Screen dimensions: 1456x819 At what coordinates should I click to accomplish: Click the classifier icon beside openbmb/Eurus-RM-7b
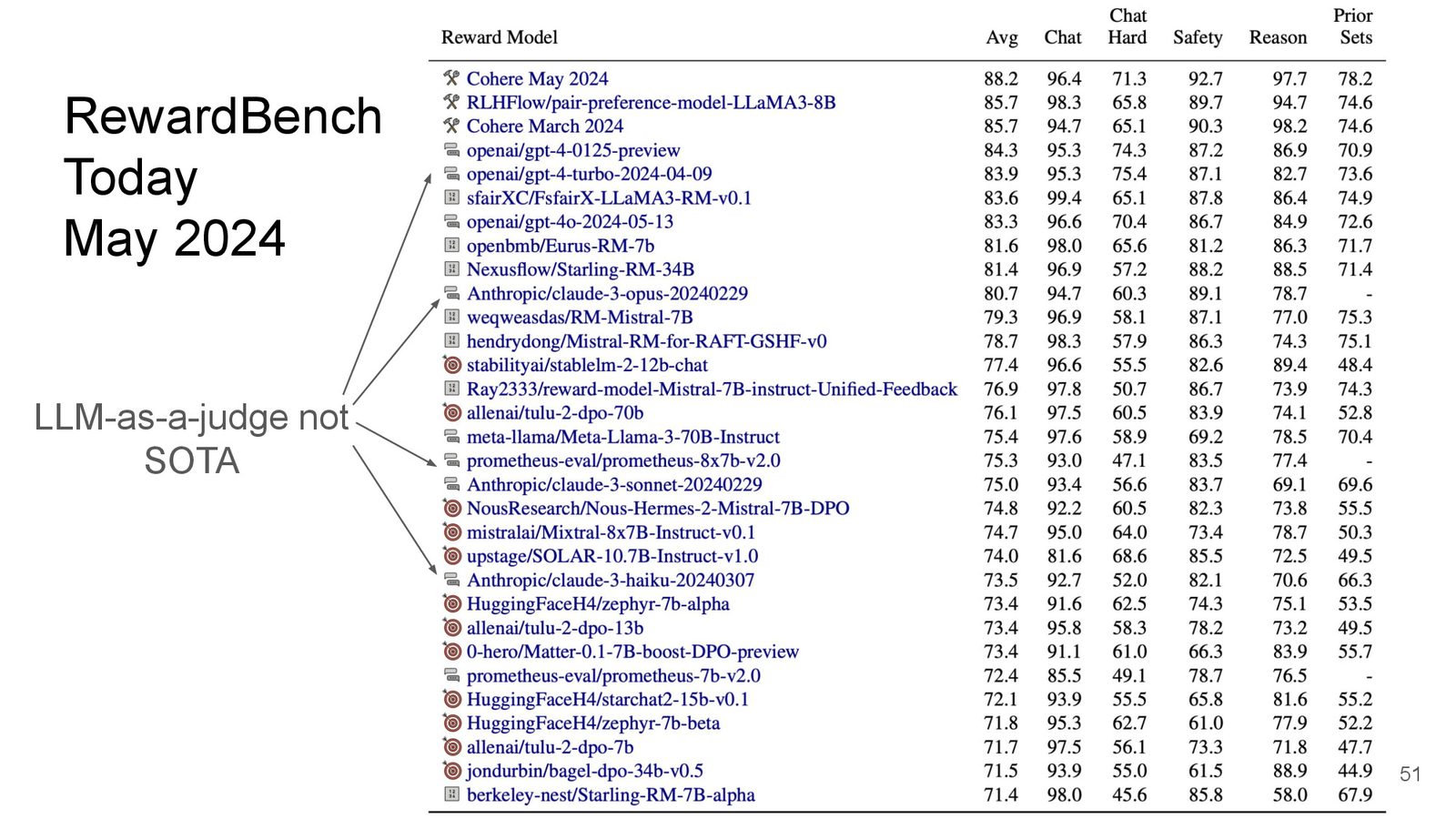(x=451, y=246)
